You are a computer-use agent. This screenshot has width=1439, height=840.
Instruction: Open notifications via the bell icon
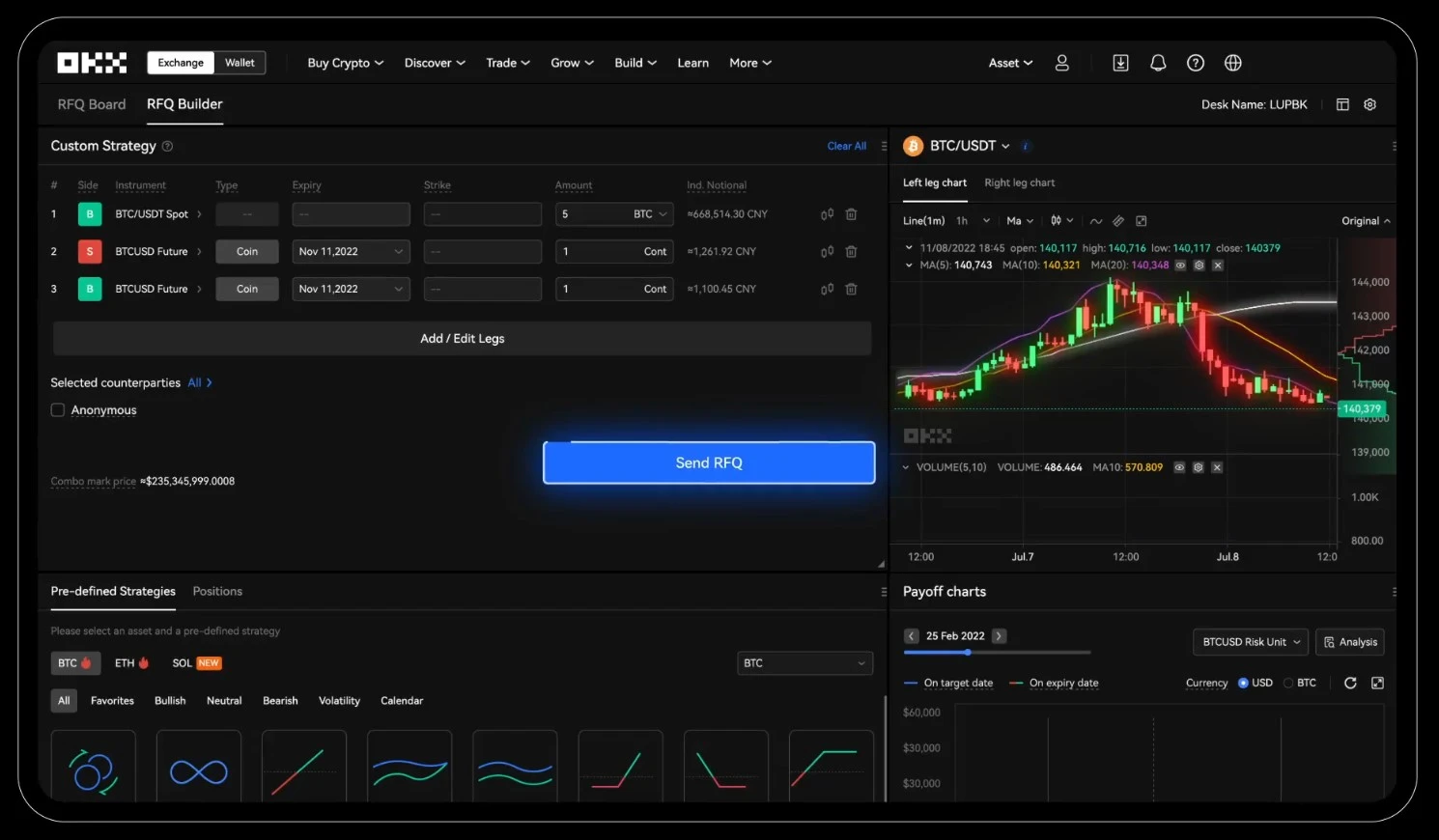(x=1158, y=62)
